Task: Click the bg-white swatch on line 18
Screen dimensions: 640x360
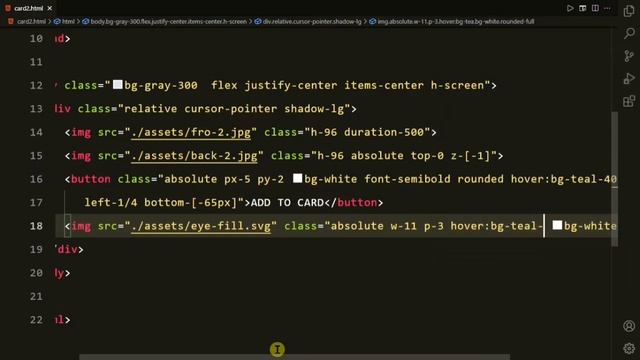Action: click(x=557, y=225)
